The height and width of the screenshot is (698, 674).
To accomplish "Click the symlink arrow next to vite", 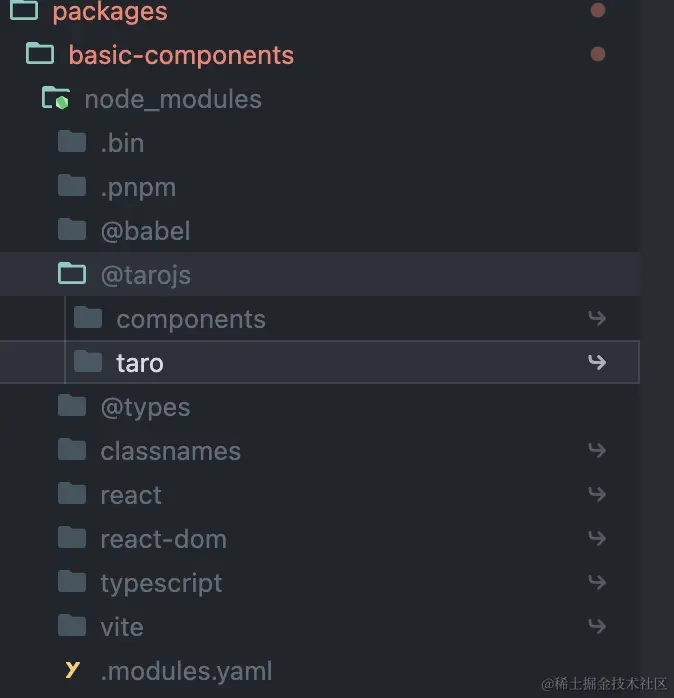I will point(597,626).
